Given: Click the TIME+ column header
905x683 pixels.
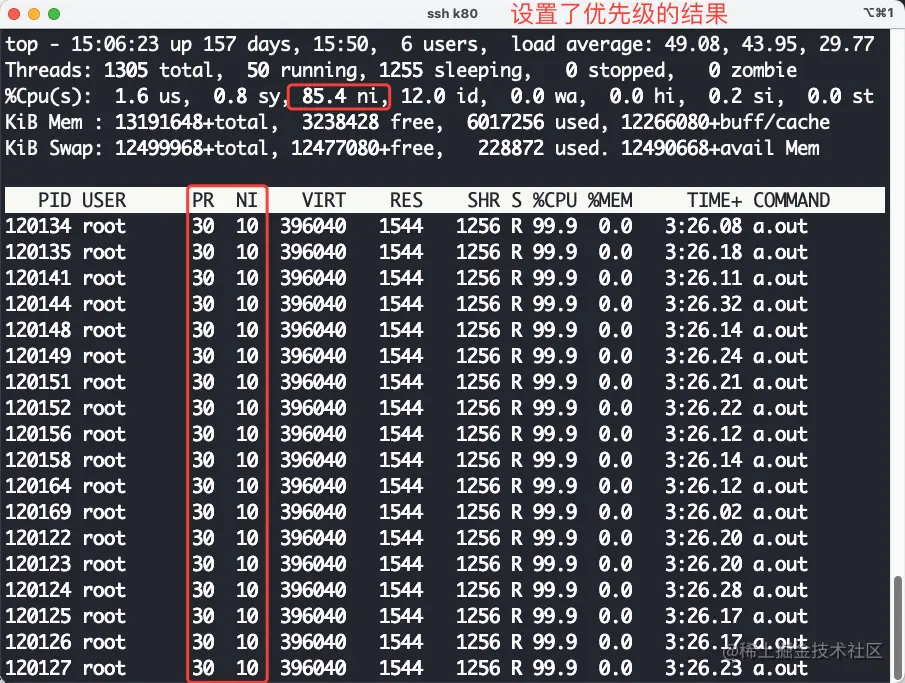Looking at the screenshot, I should (x=715, y=200).
